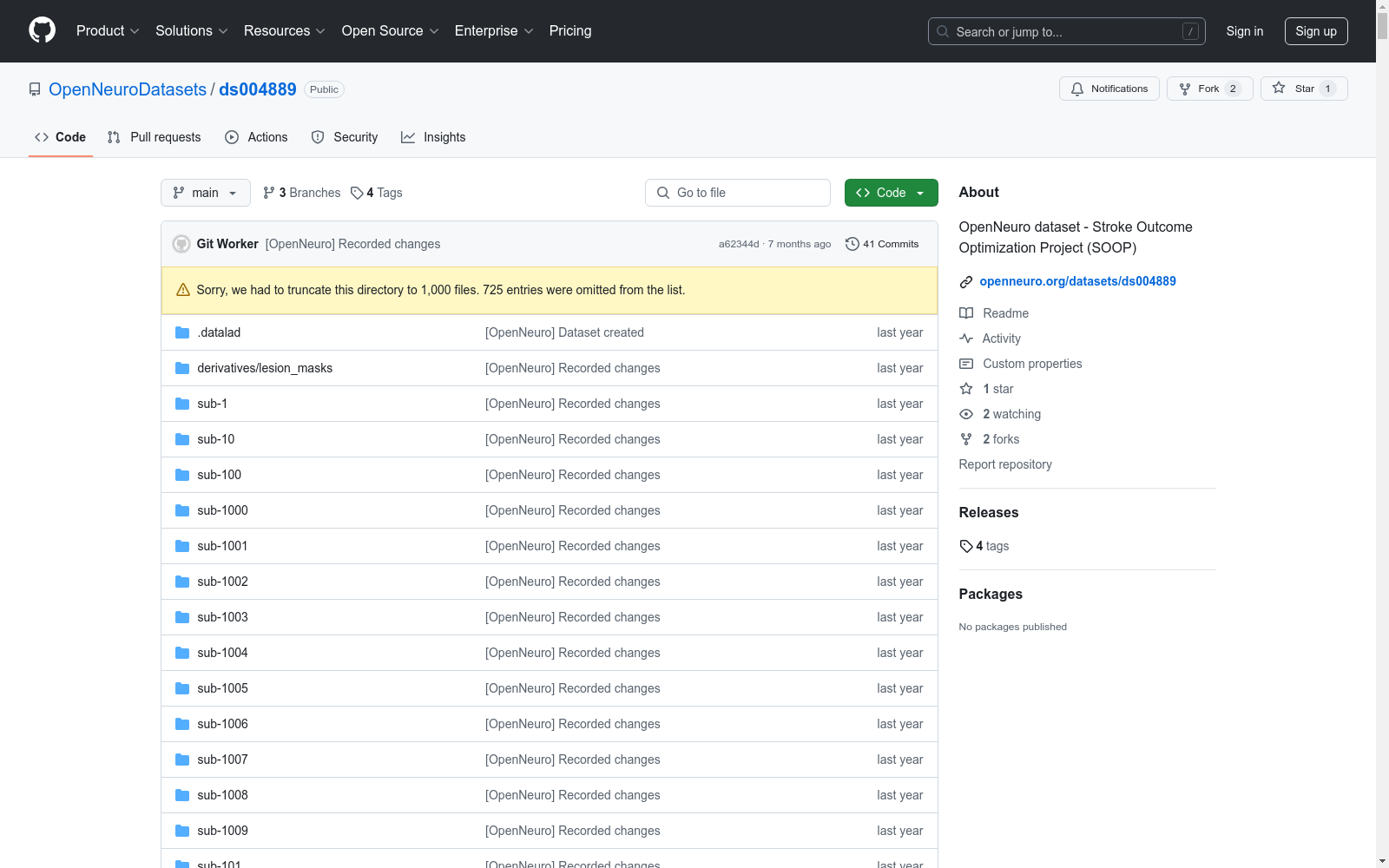Click the '[OpenNeuro] Dataset created' commit message
This screenshot has width=1389, height=868.
click(x=564, y=332)
